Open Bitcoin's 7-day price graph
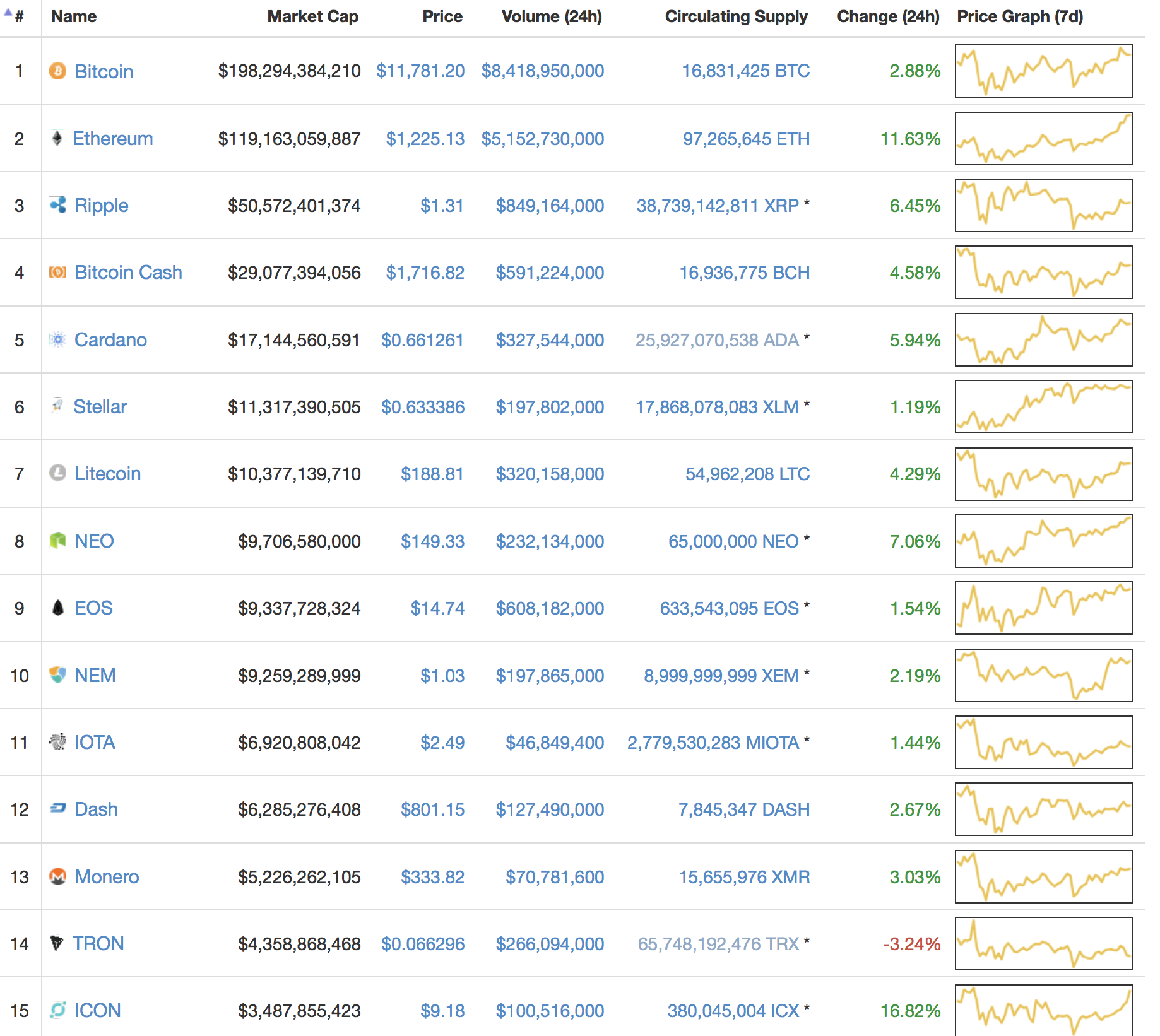Image resolution: width=1160 pixels, height=1036 pixels. tap(1043, 71)
